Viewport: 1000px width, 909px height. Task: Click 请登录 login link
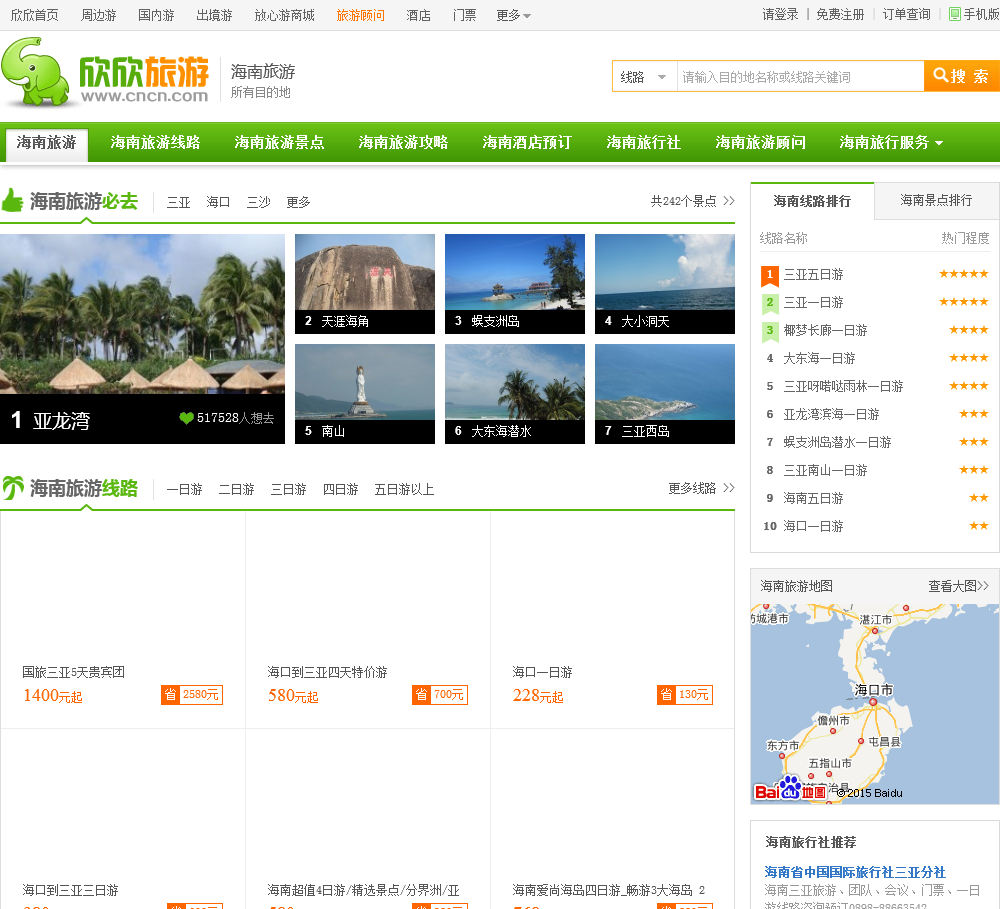[x=780, y=15]
